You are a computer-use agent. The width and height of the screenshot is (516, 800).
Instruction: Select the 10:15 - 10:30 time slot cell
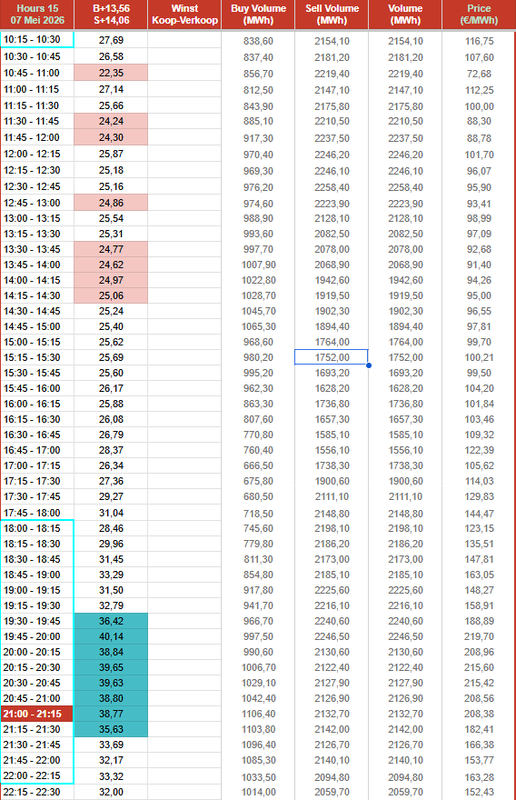[37, 40]
